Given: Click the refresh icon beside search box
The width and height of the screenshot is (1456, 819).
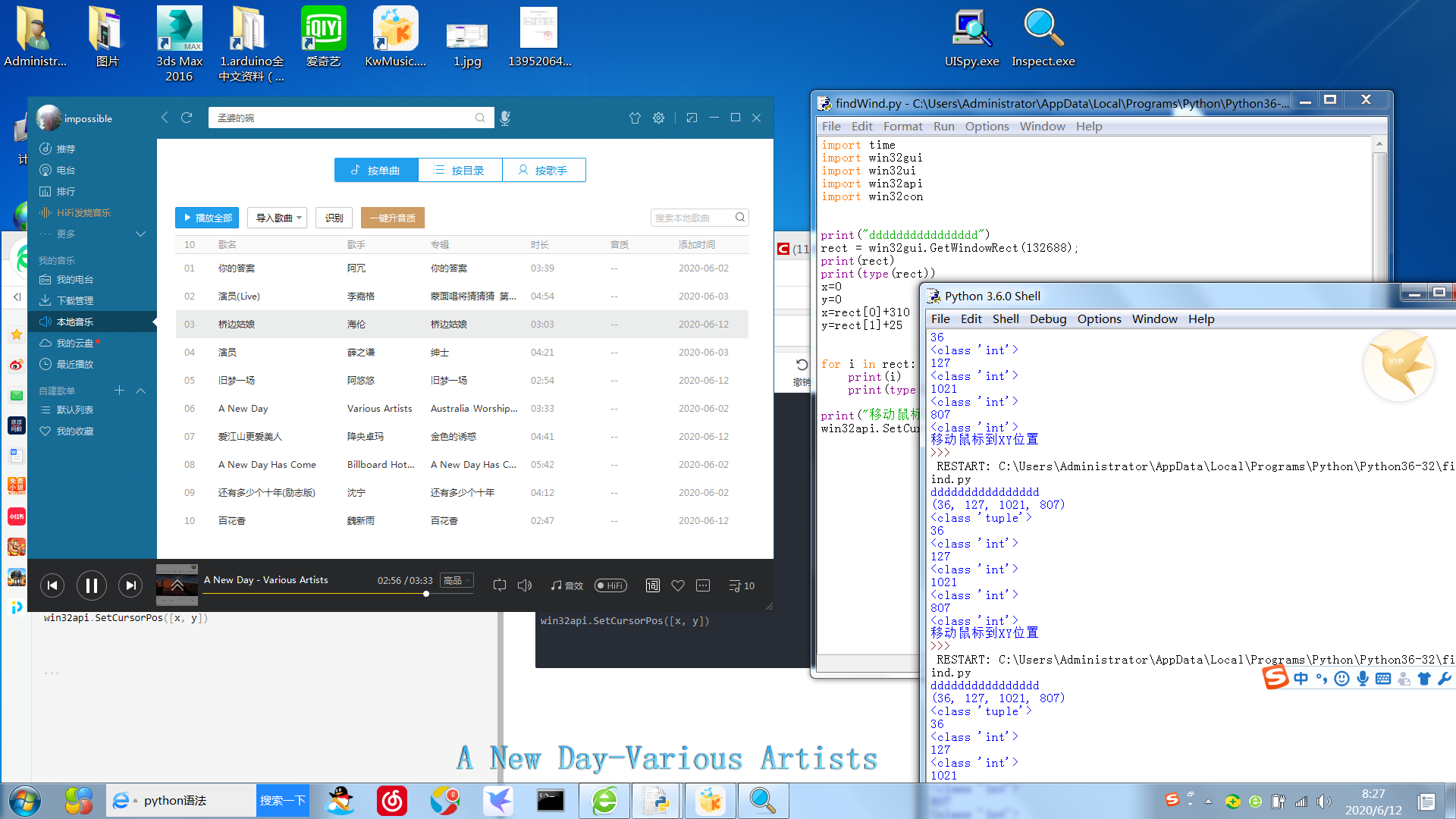Looking at the screenshot, I should pos(187,118).
